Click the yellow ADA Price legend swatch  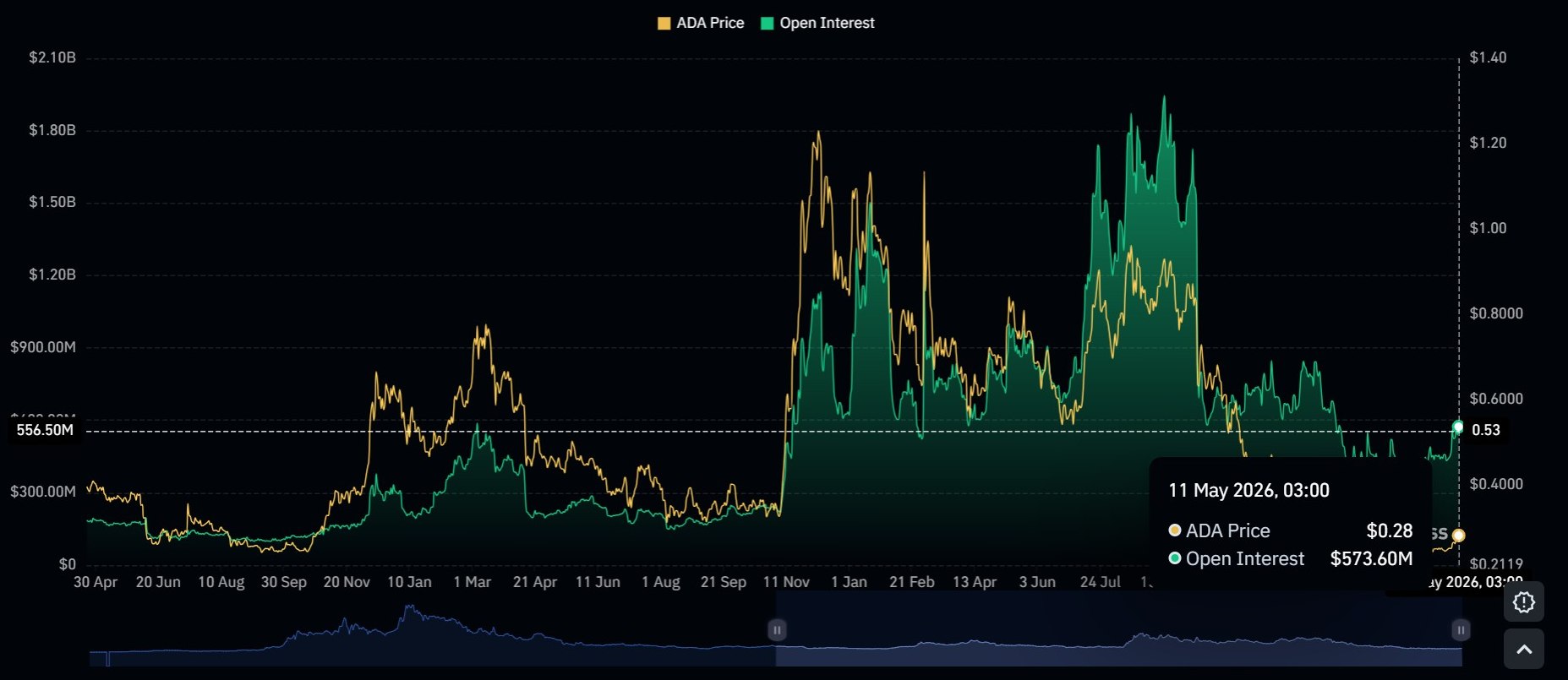664,24
